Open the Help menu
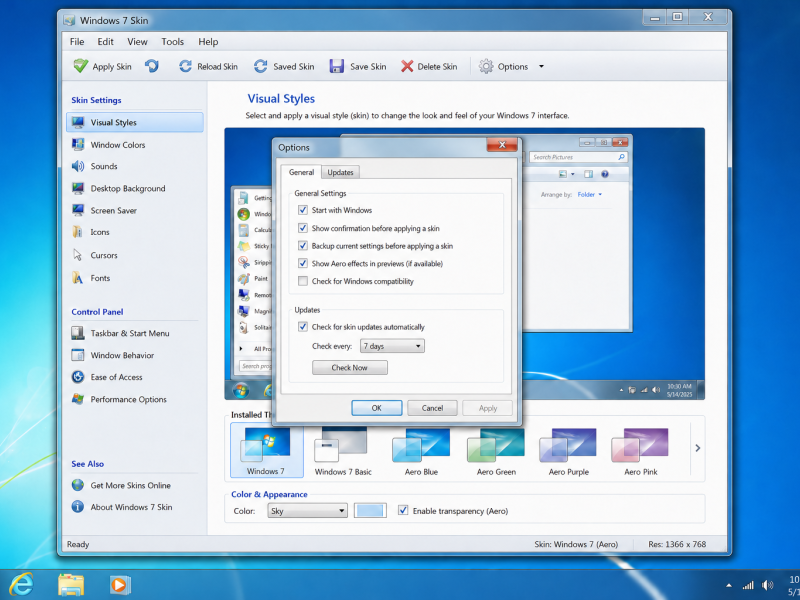Screen dimensions: 800x600 point(208,42)
